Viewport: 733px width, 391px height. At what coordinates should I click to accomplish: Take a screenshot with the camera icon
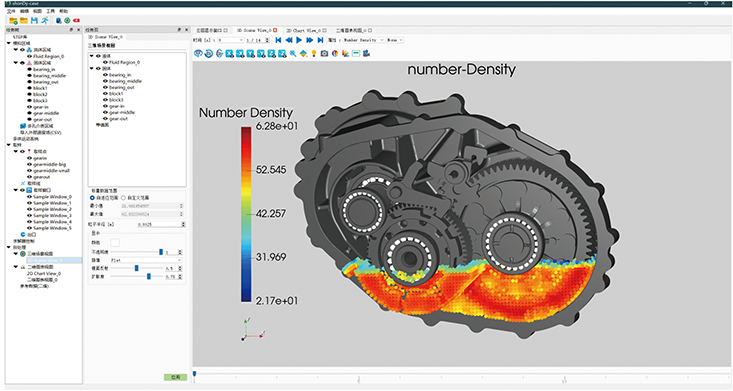coord(324,54)
